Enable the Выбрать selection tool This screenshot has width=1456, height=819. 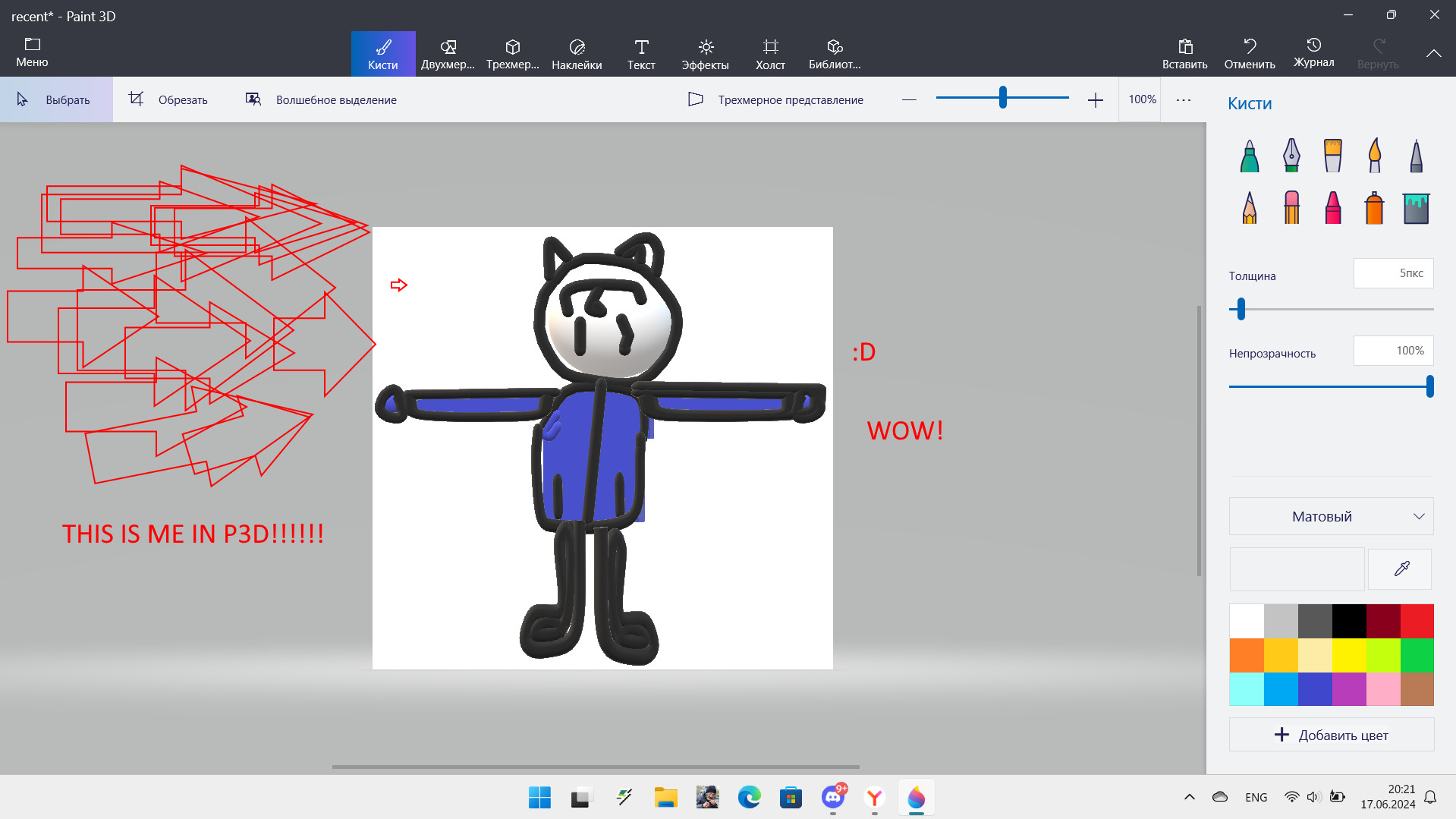click(x=57, y=99)
